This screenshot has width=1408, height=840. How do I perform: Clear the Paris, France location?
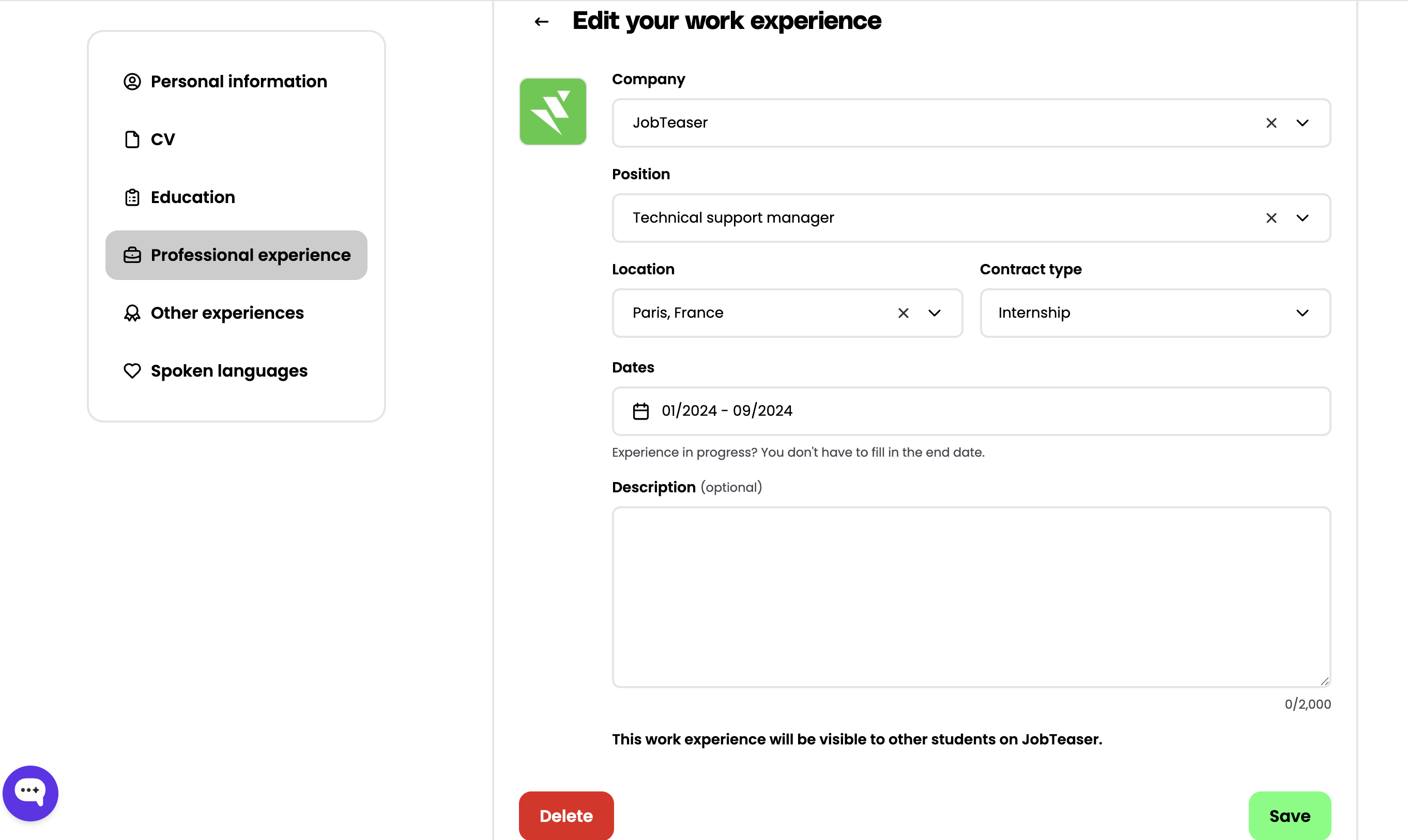tap(903, 313)
